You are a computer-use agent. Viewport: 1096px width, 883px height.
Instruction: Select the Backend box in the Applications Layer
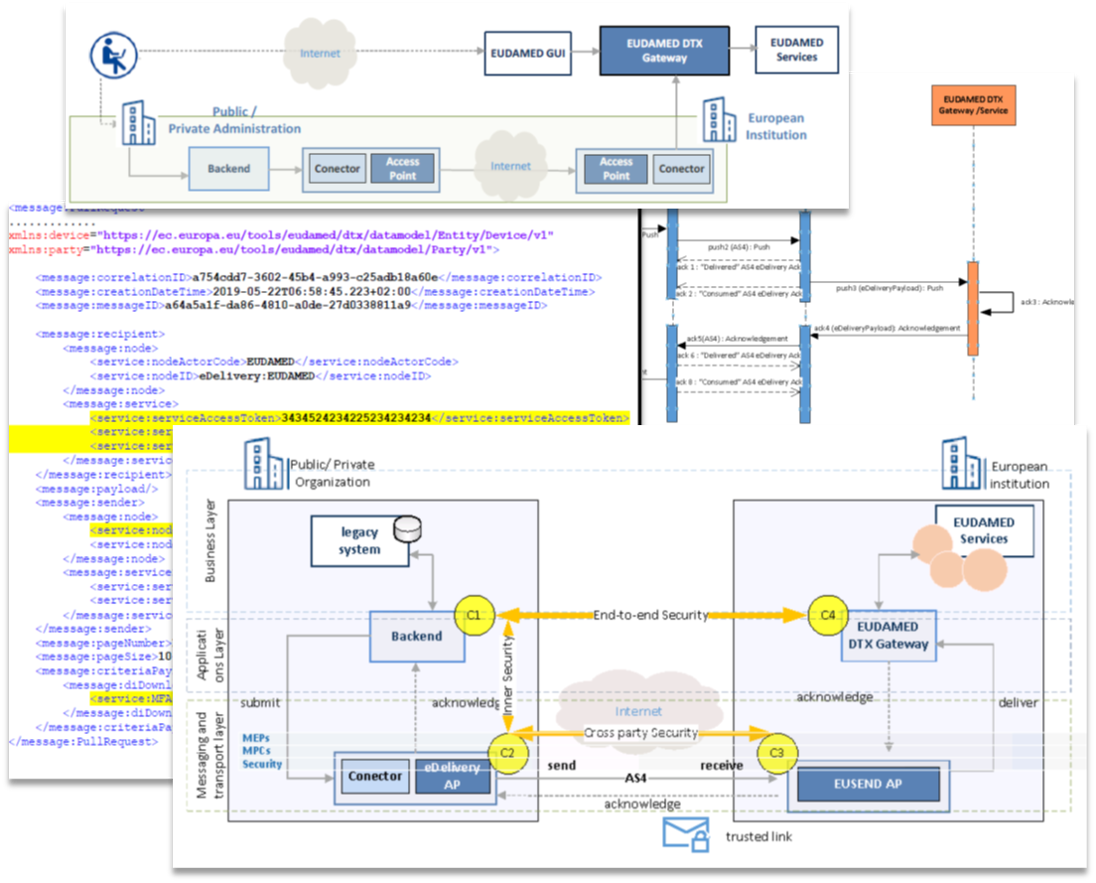tap(417, 636)
